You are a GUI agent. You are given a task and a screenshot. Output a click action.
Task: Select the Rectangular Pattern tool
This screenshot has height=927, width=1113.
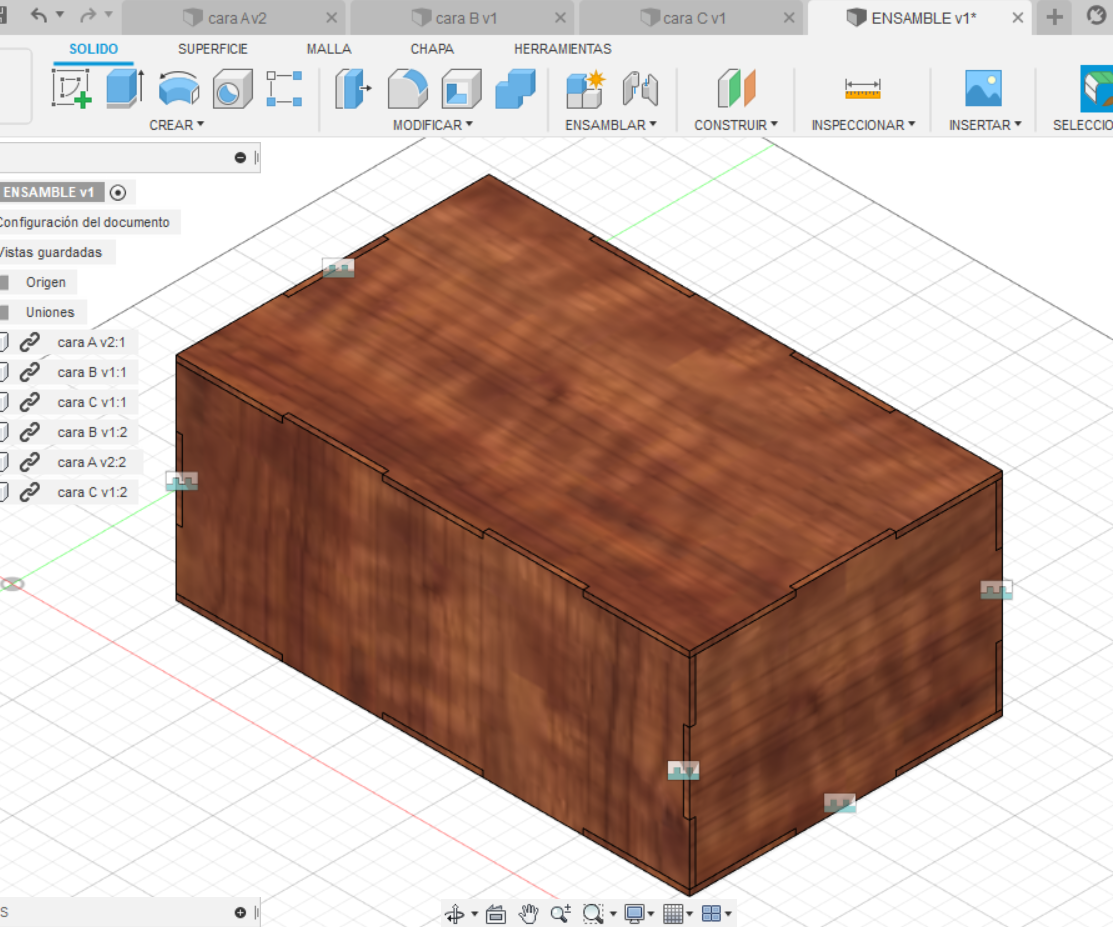click(x=284, y=89)
